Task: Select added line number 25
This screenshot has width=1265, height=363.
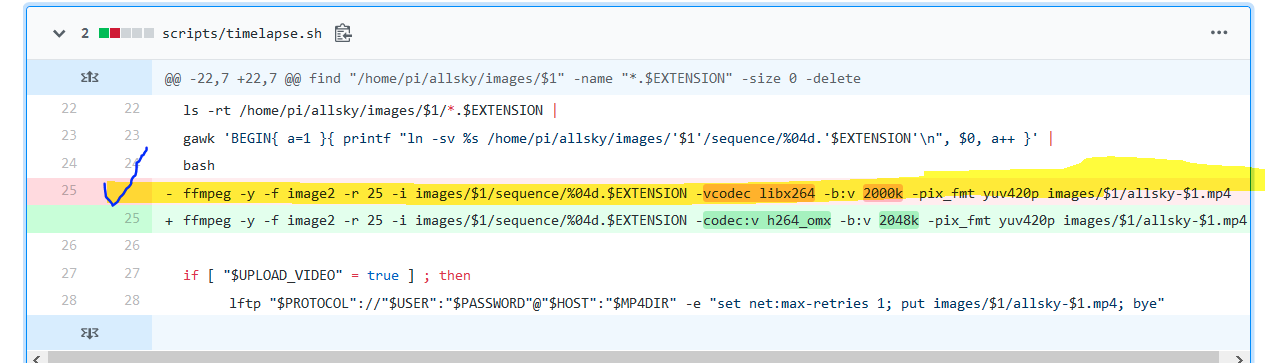Action: tap(131, 219)
